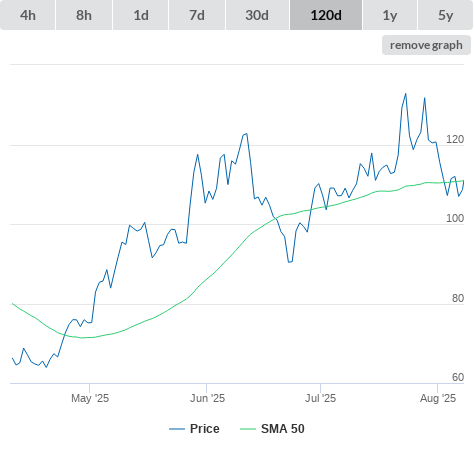Viewport: 474px width, 455px height.
Task: Click the May '25 axis label
Action: coord(90,398)
